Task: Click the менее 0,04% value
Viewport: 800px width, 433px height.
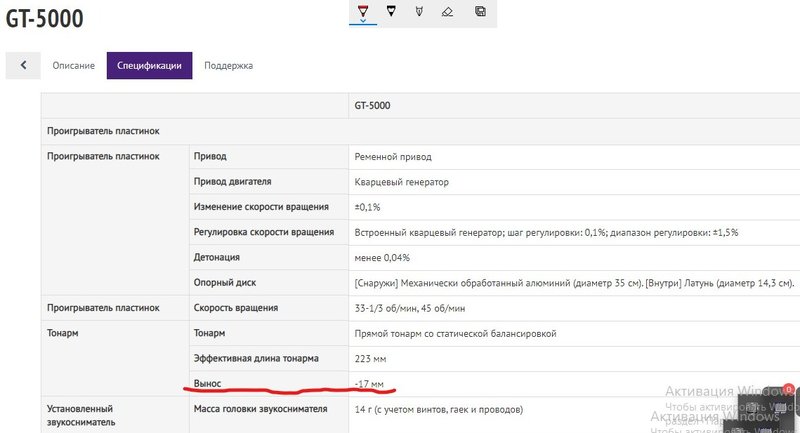Action: (382, 258)
